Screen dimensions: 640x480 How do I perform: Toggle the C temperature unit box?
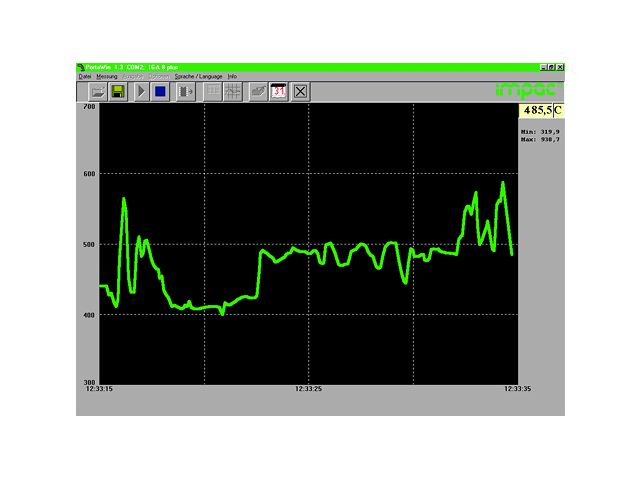point(558,110)
